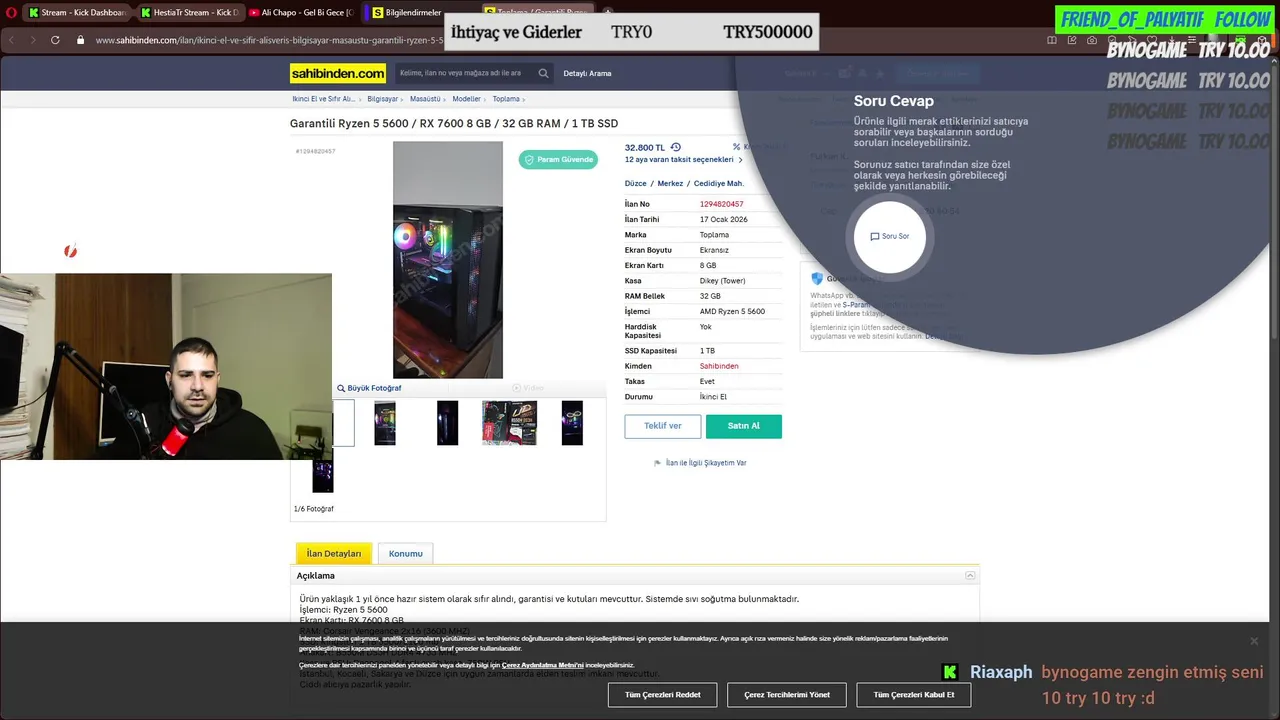Viewport: 1280px width, 720px height.
Task: Click Çerez Tercihlerimi Yönet
Action: click(787, 695)
